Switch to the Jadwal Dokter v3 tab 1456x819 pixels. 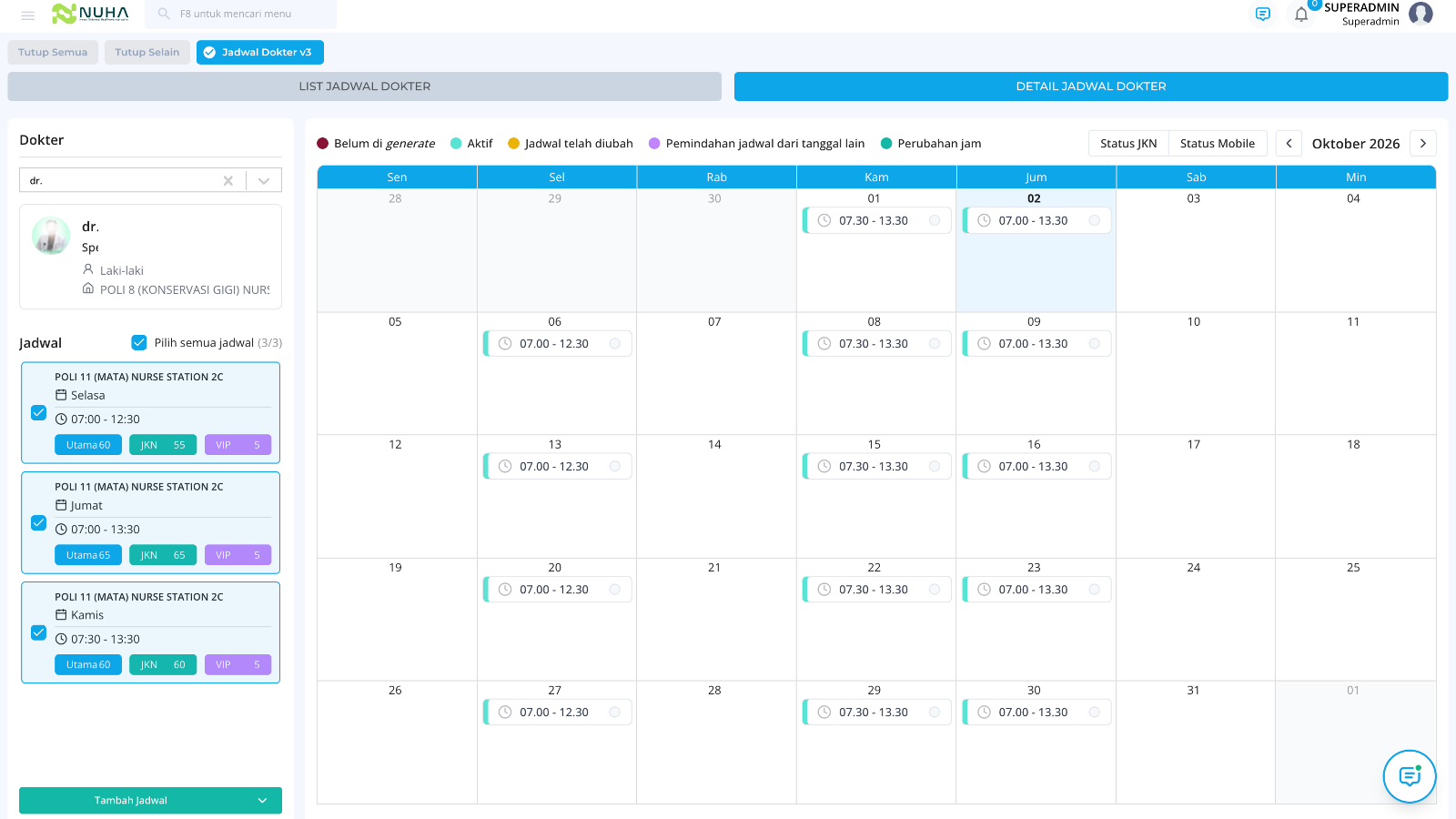(x=260, y=52)
